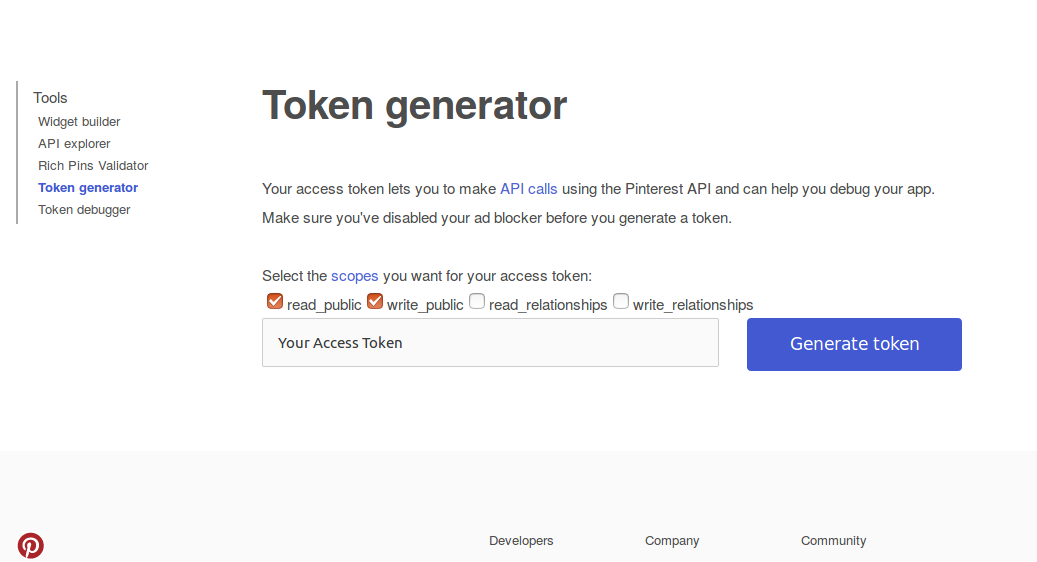Viewport: 1037px width, 562px height.
Task: Open the API calls link
Action: point(528,189)
